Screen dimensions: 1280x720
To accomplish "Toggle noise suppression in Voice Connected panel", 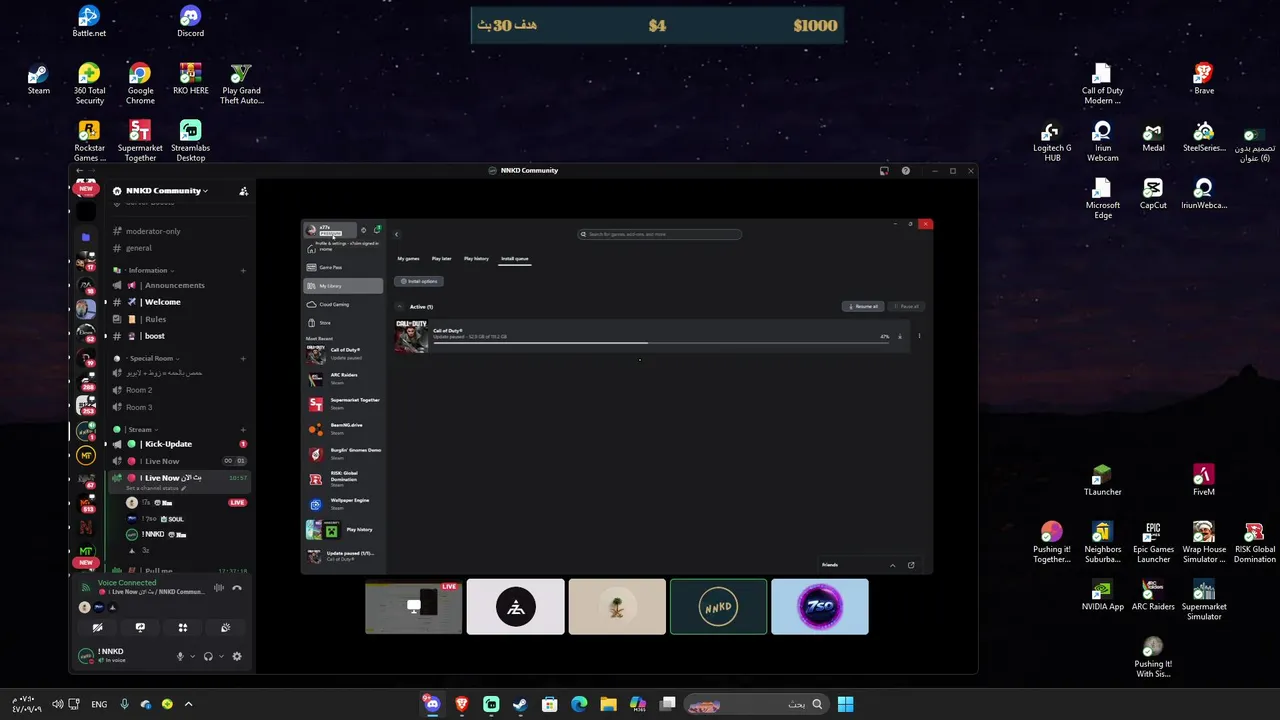I will [218, 587].
